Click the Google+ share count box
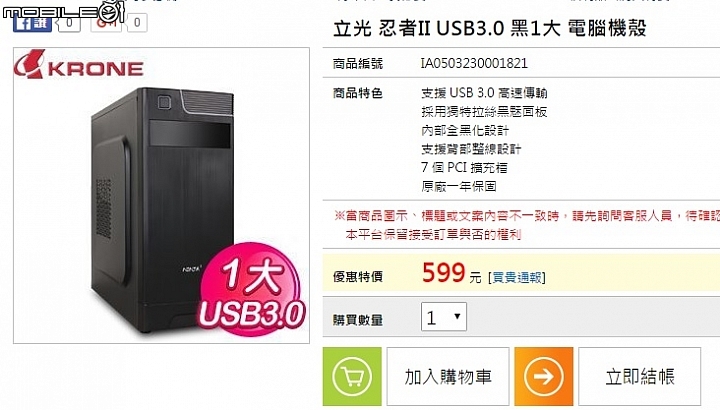The image size is (720, 410). (136, 22)
